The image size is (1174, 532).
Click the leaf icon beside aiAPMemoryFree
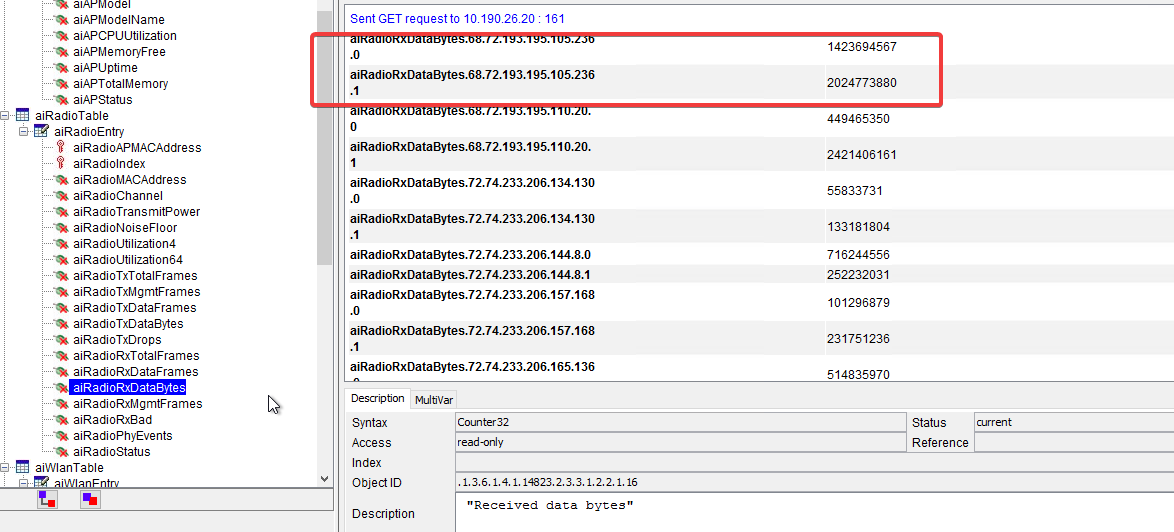pyautogui.click(x=63, y=52)
